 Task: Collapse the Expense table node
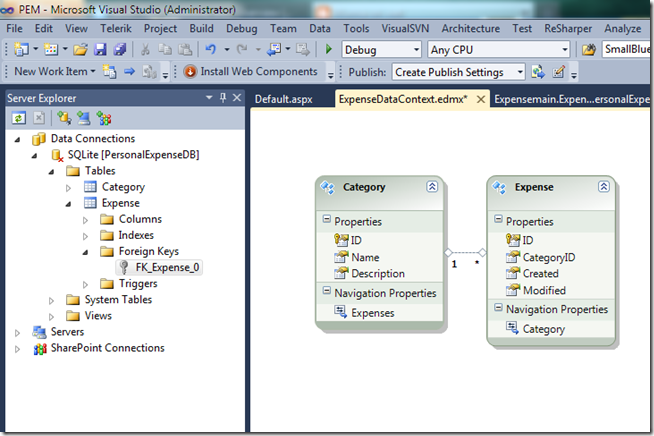coord(68,204)
